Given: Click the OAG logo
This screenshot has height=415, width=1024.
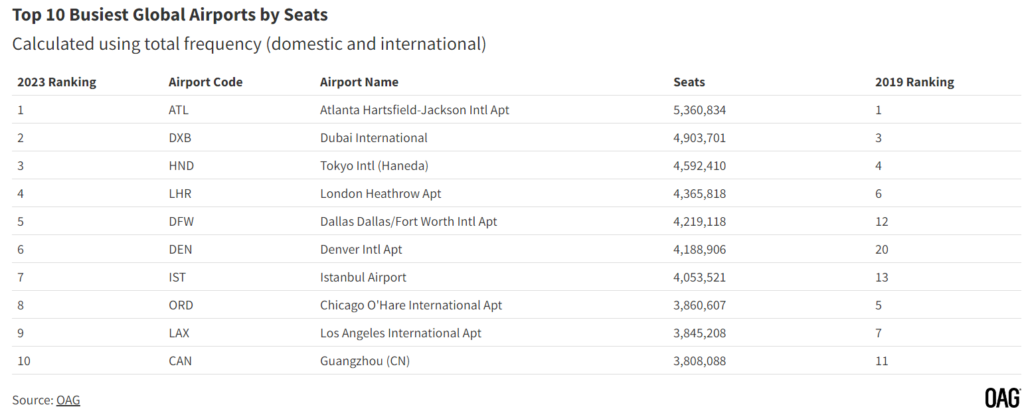Looking at the screenshot, I should (x=1002, y=398).
